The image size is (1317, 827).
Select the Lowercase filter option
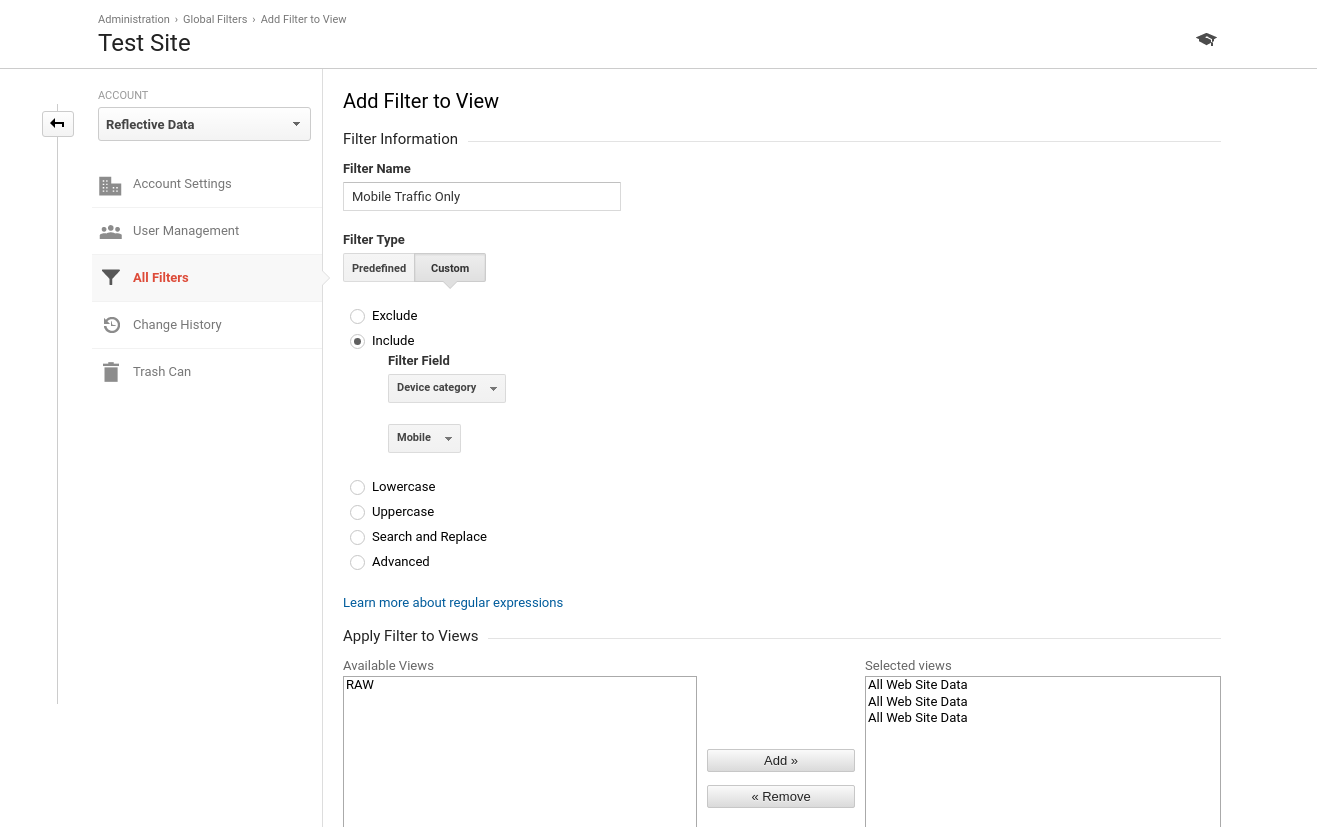pos(357,487)
